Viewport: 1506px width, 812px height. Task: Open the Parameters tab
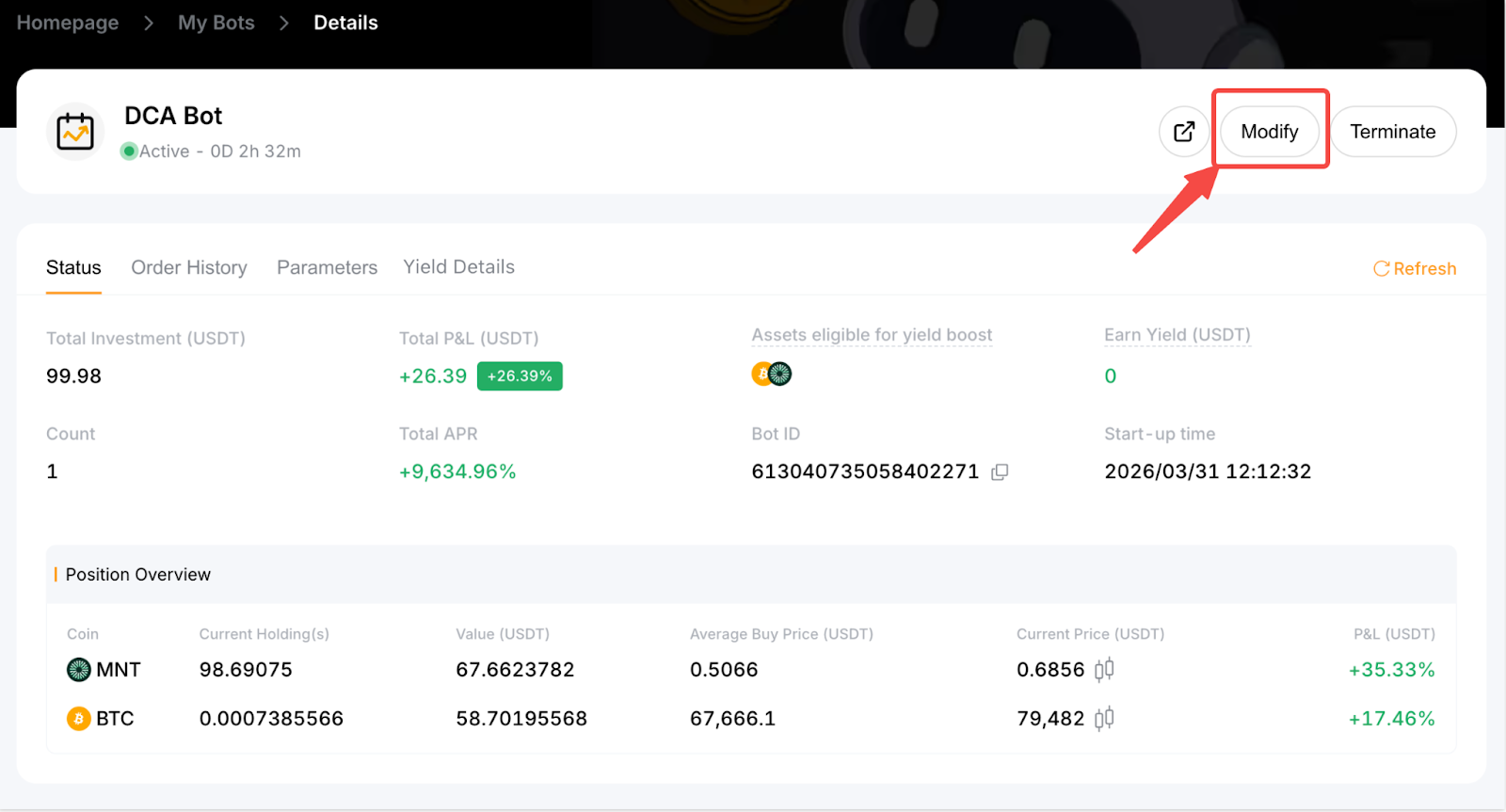[327, 268]
